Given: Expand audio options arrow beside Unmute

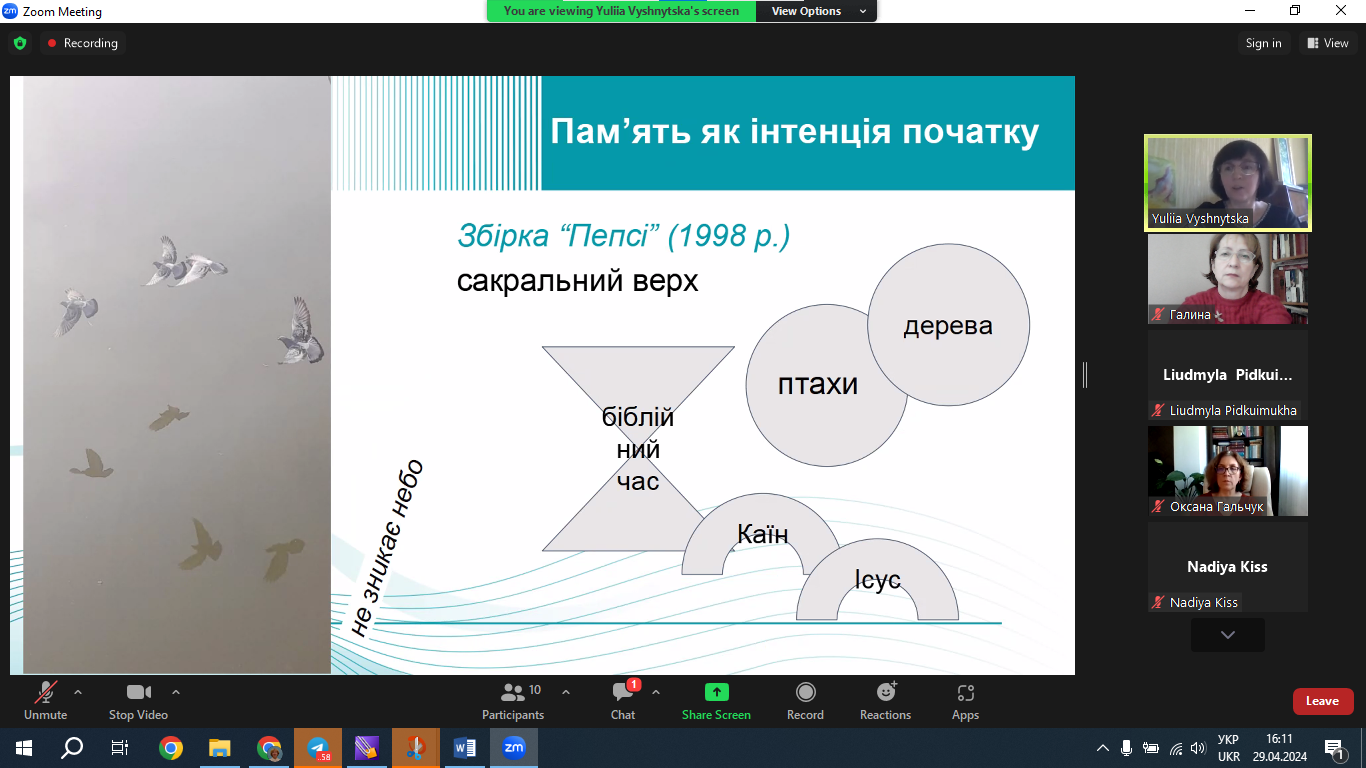Looking at the screenshot, I should pos(78,692).
